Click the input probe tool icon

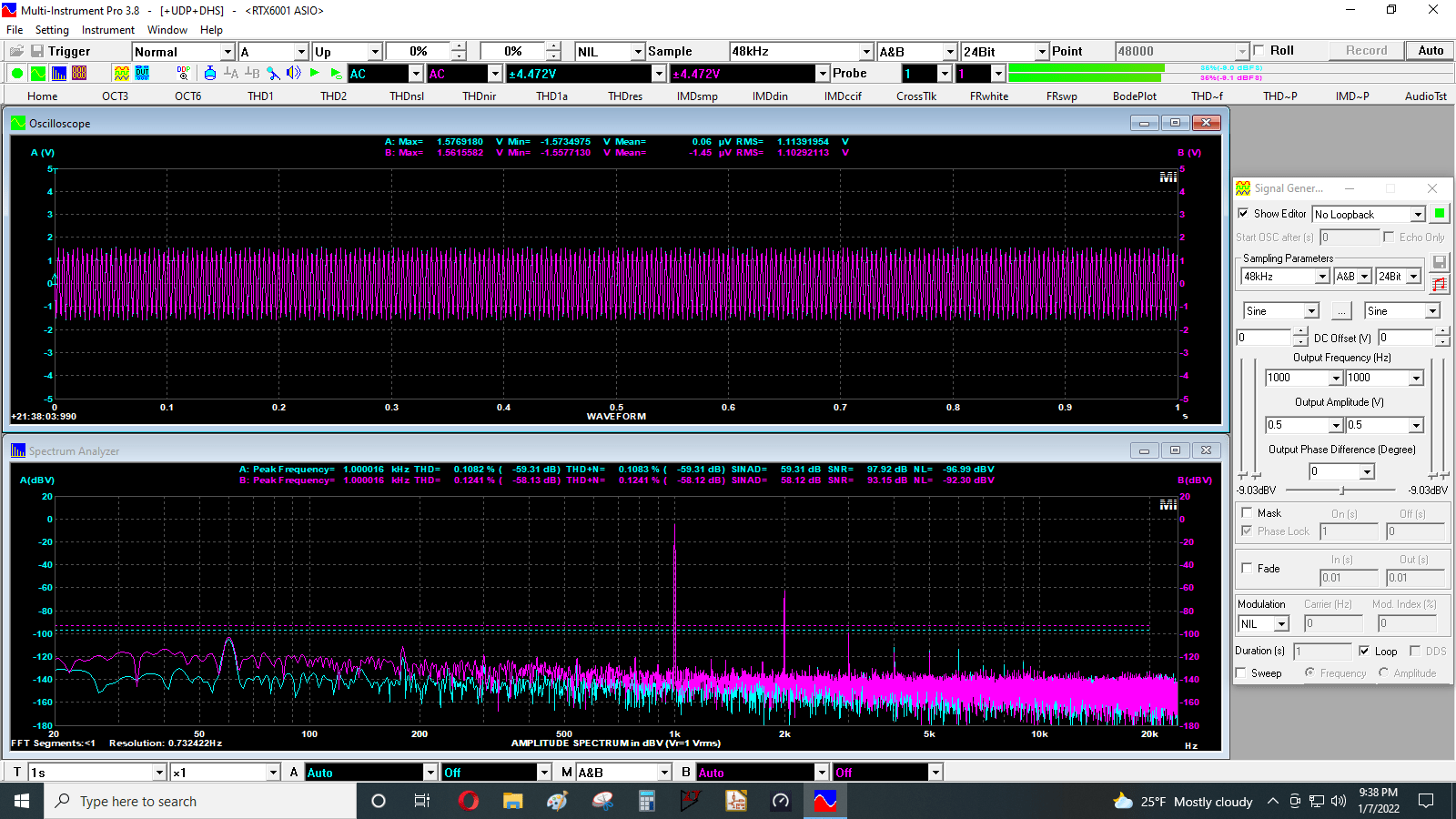273,74
